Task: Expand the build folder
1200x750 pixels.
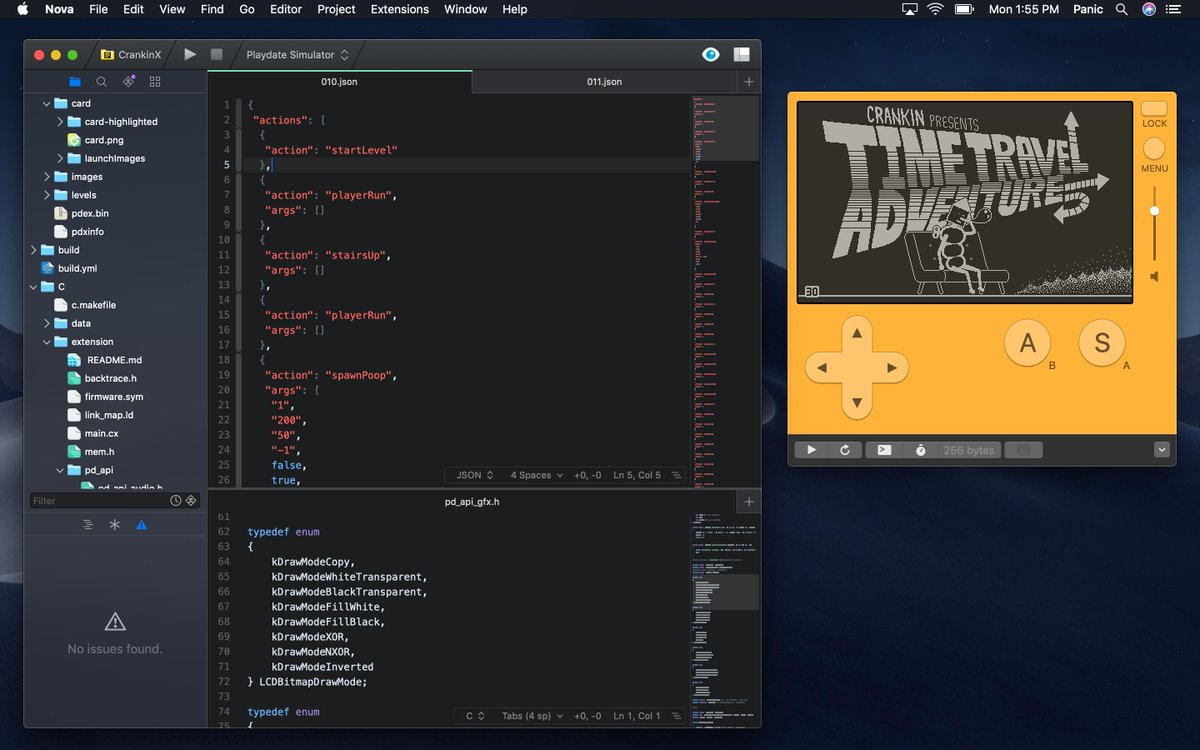Action: coord(33,250)
